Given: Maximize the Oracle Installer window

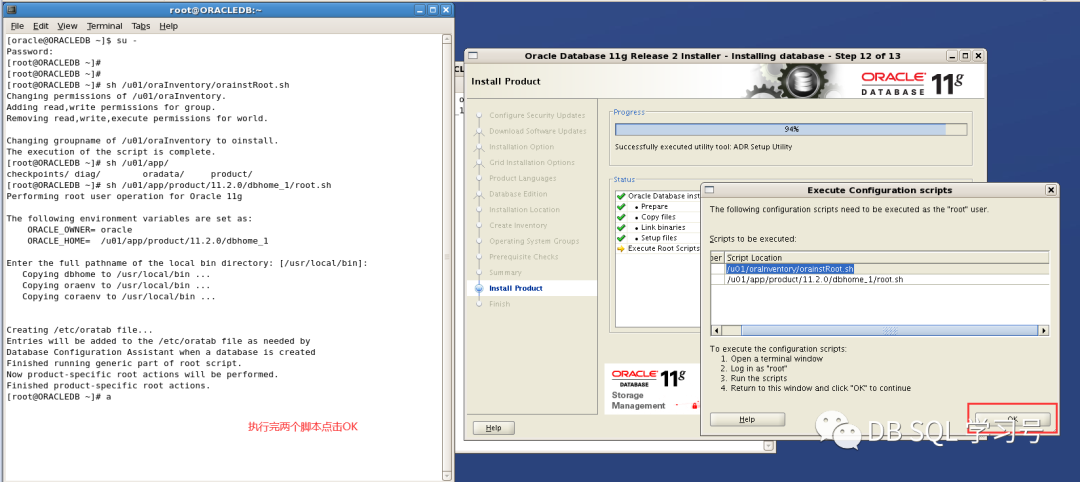Looking at the screenshot, I should pyautogui.click(x=964, y=56).
